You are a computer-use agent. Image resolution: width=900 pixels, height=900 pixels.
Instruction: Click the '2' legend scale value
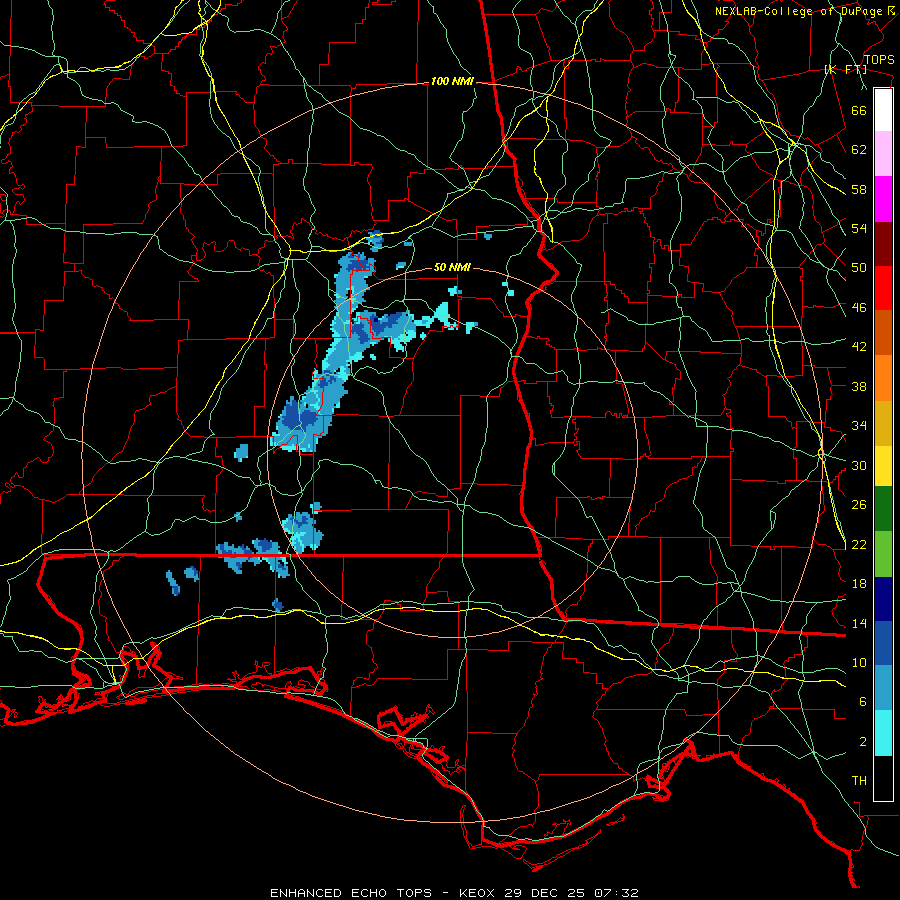[x=863, y=742]
